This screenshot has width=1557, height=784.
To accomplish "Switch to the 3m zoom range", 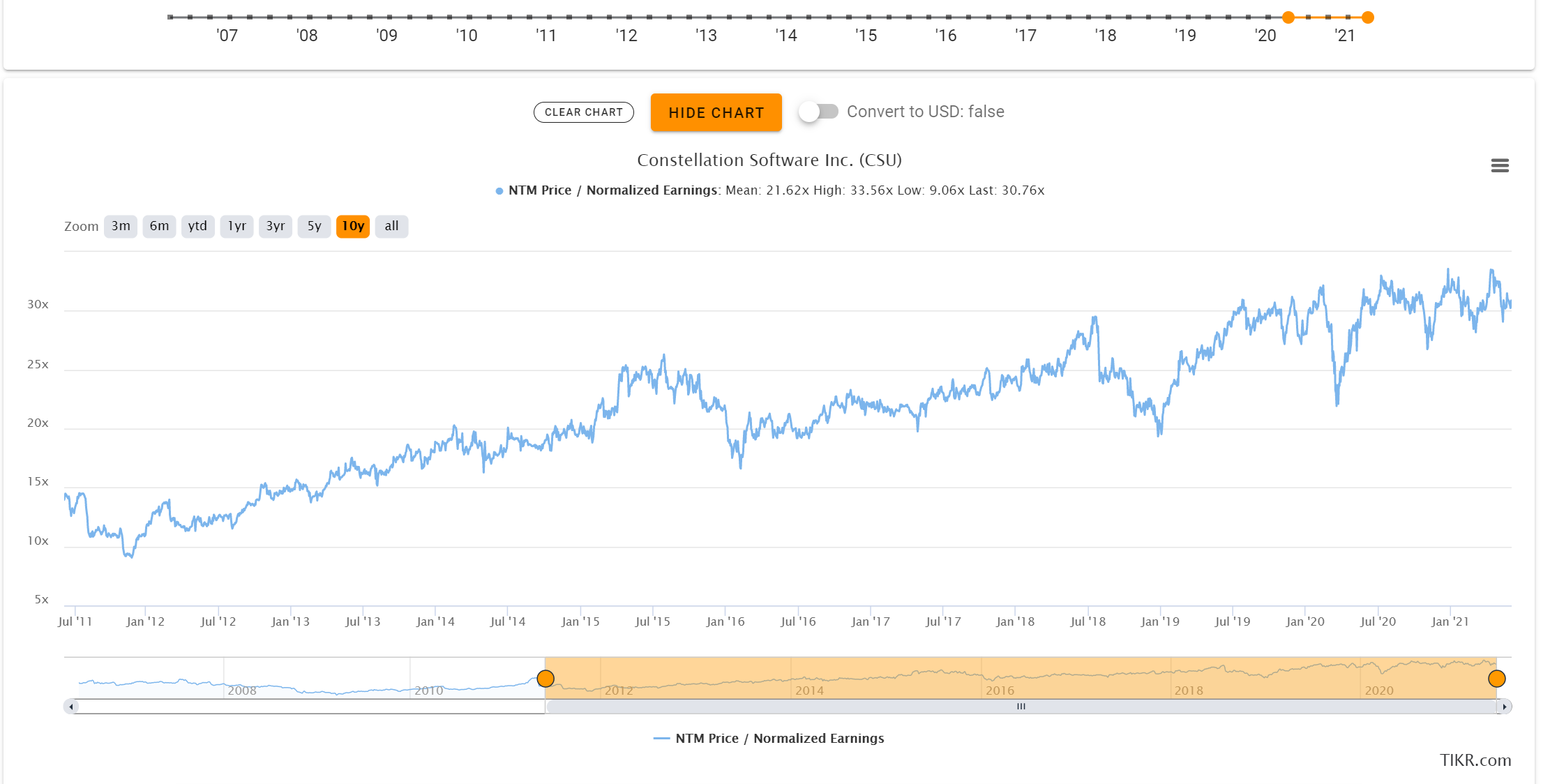I will coord(120,226).
